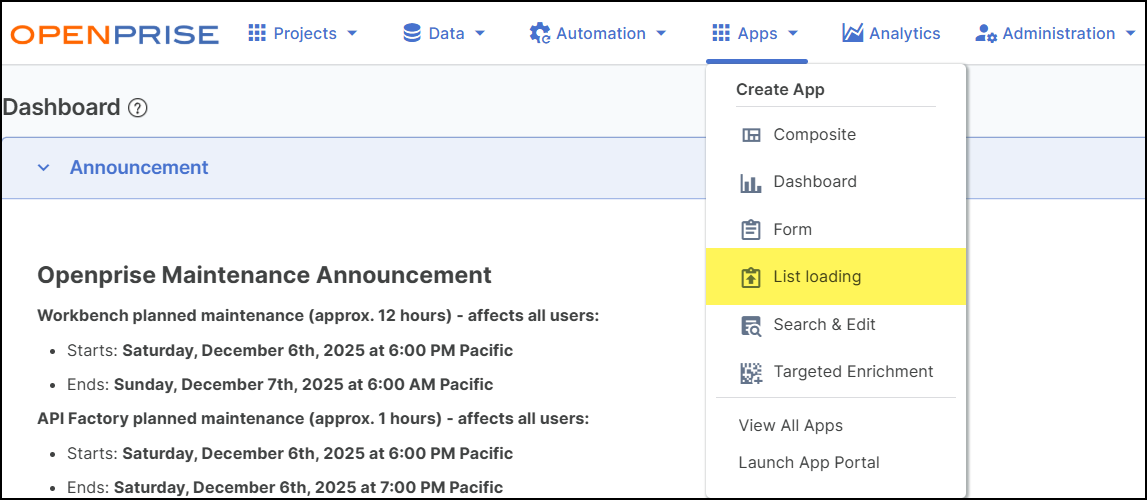The image size is (1147, 500).
Task: Click the Dashboard bar chart icon
Action: coord(751,183)
